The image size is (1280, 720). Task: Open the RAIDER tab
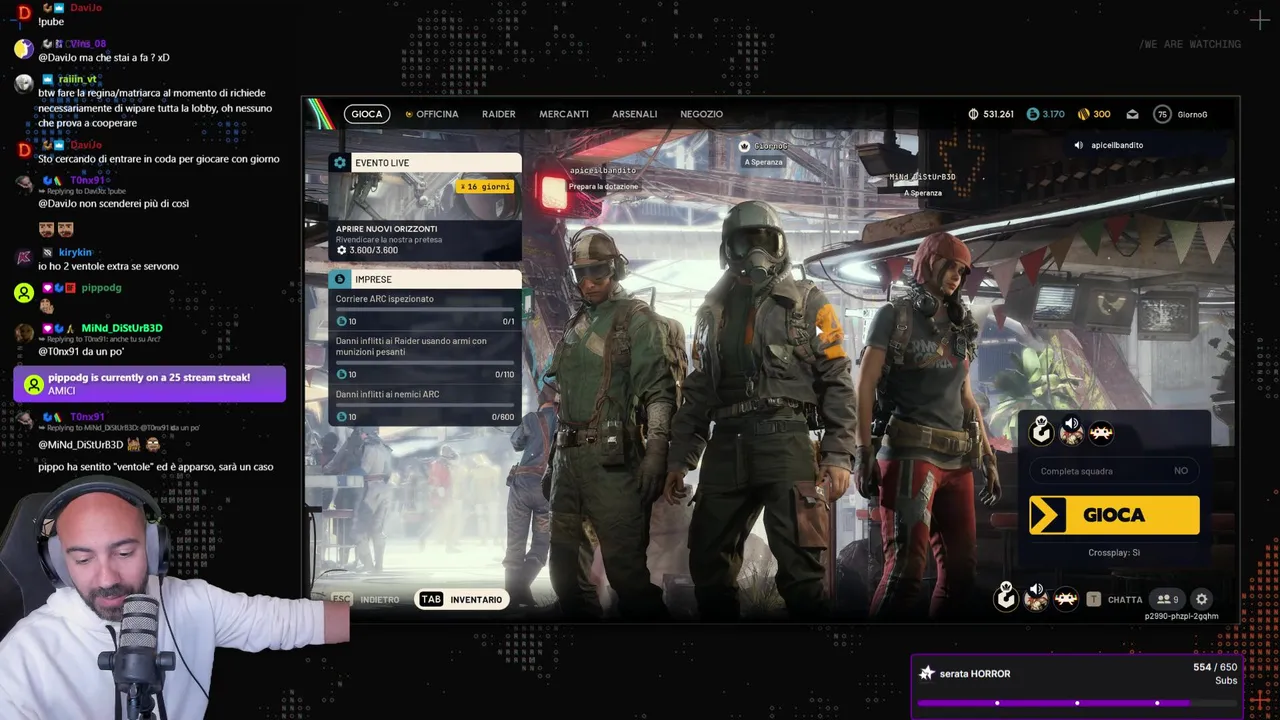[x=499, y=114]
